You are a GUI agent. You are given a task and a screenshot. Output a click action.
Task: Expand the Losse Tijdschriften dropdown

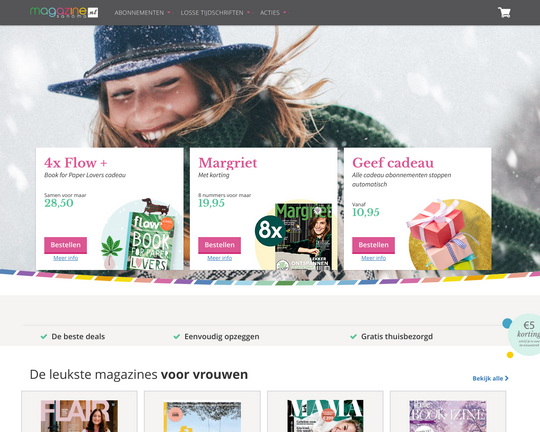(x=215, y=13)
